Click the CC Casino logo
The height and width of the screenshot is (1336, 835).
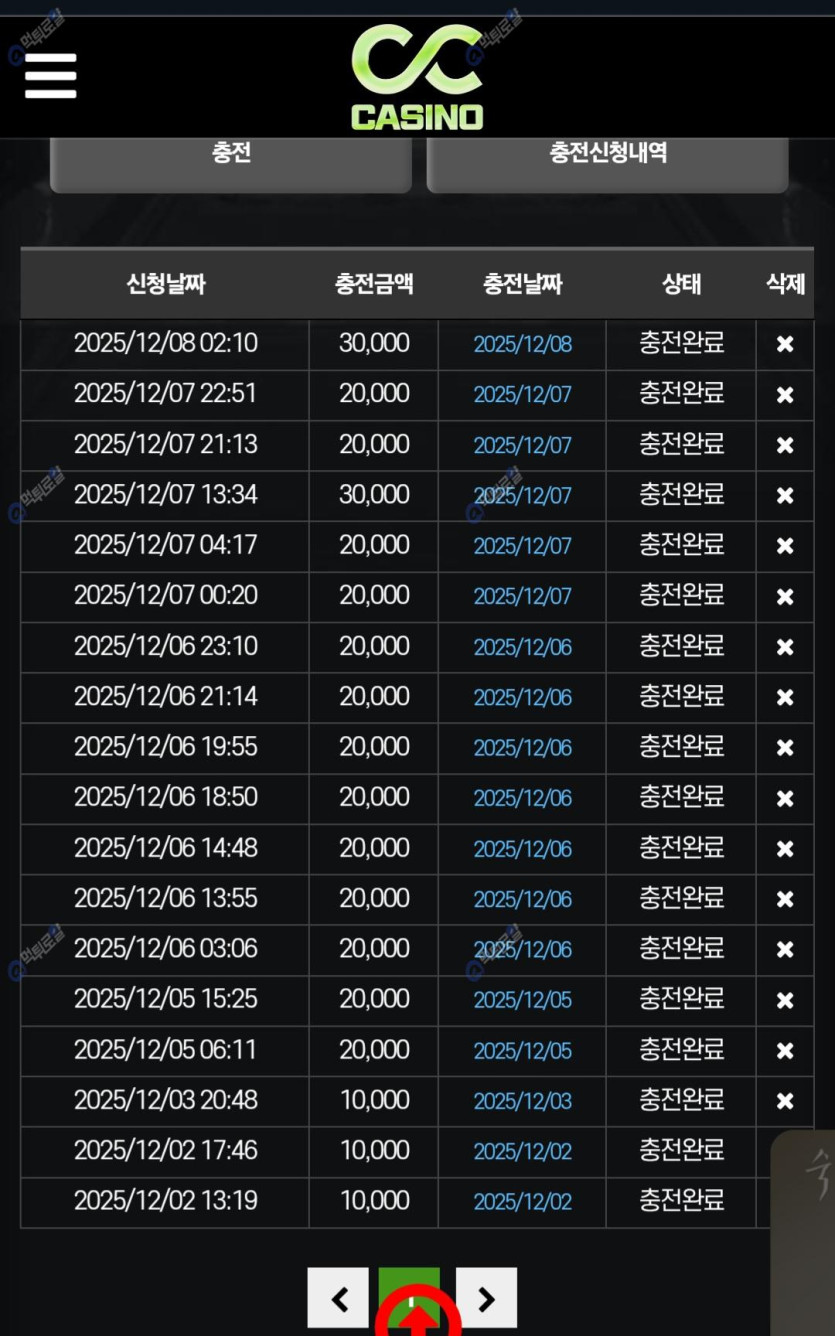point(417,78)
